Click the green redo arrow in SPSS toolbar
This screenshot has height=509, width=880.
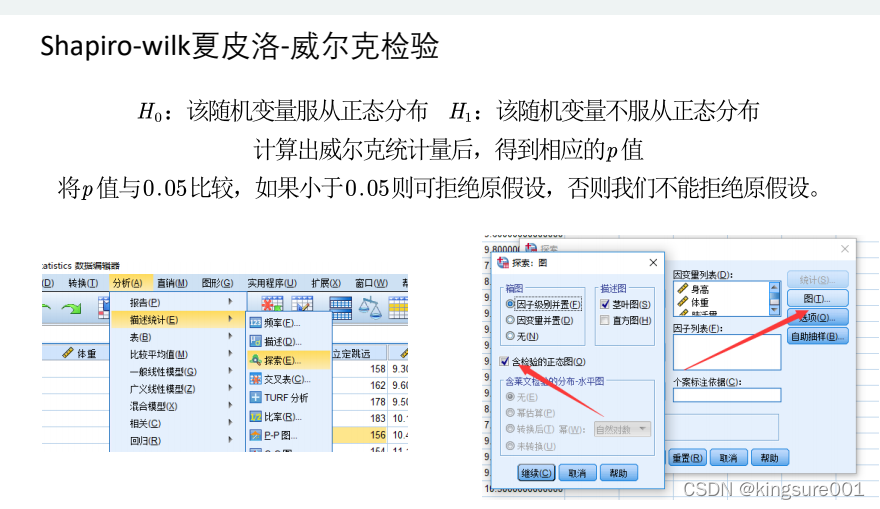coord(72,308)
